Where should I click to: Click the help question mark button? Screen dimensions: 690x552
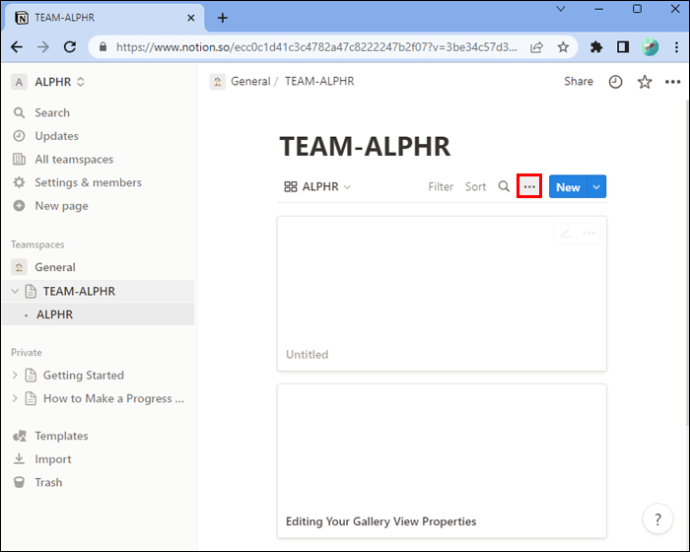click(657, 519)
